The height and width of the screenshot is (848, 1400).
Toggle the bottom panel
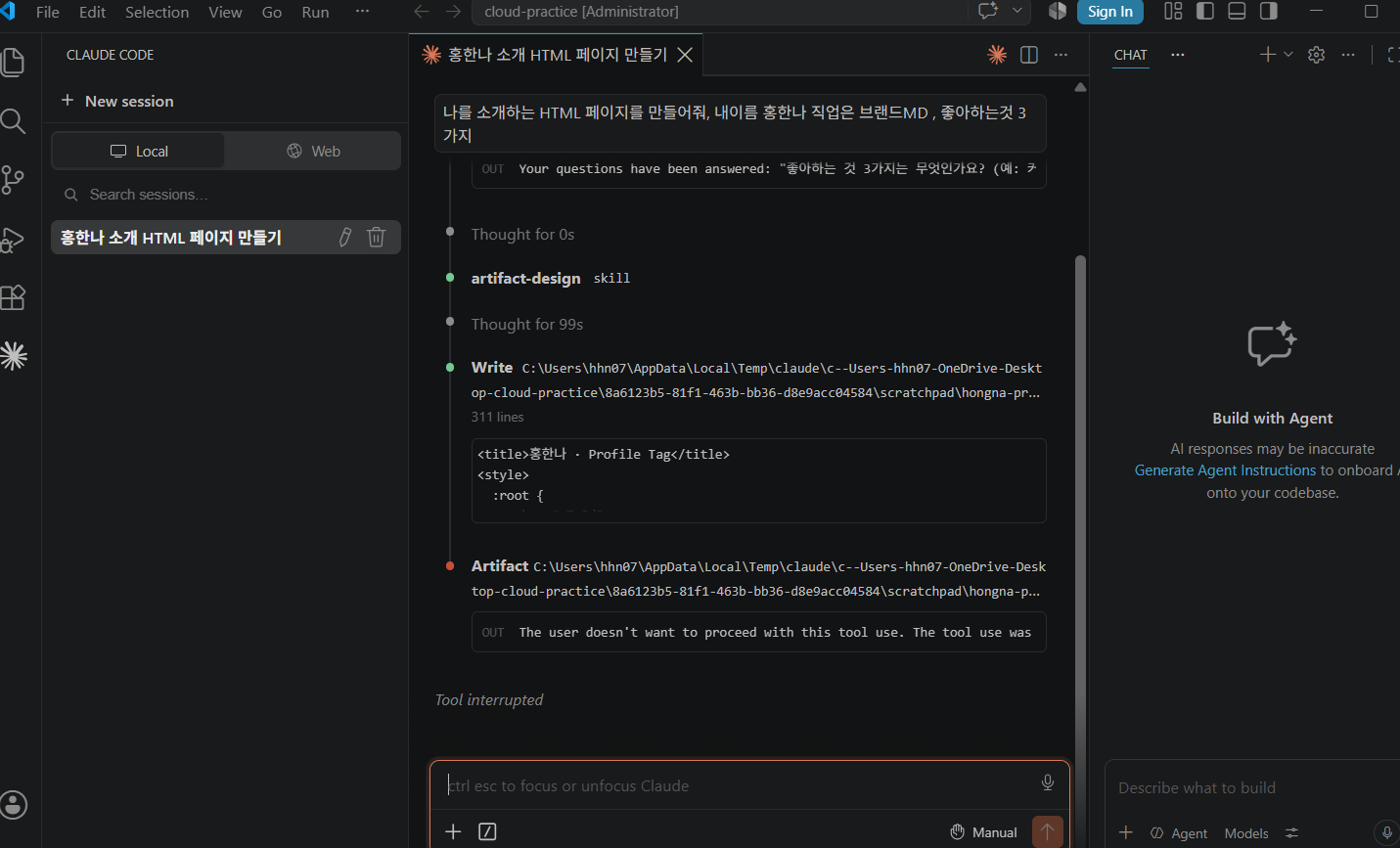pyautogui.click(x=1237, y=11)
